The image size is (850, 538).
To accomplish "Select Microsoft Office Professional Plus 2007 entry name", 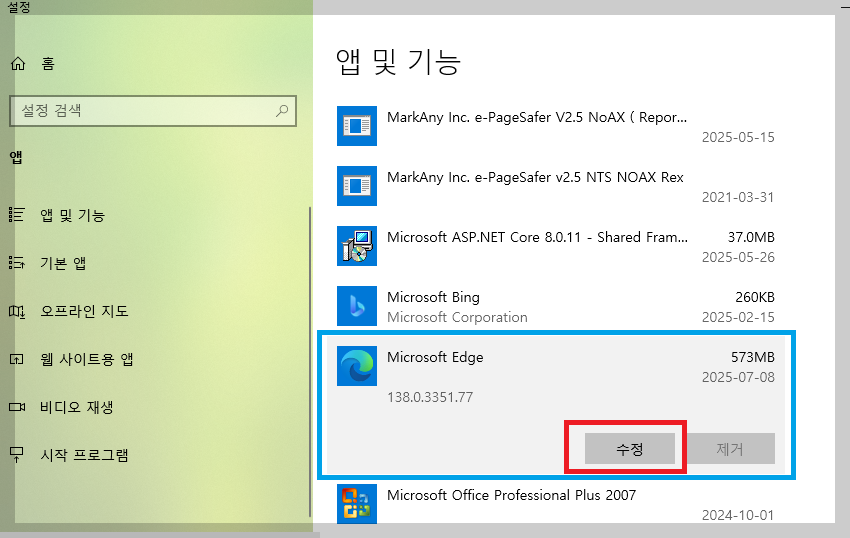I will pyautogui.click(x=511, y=495).
